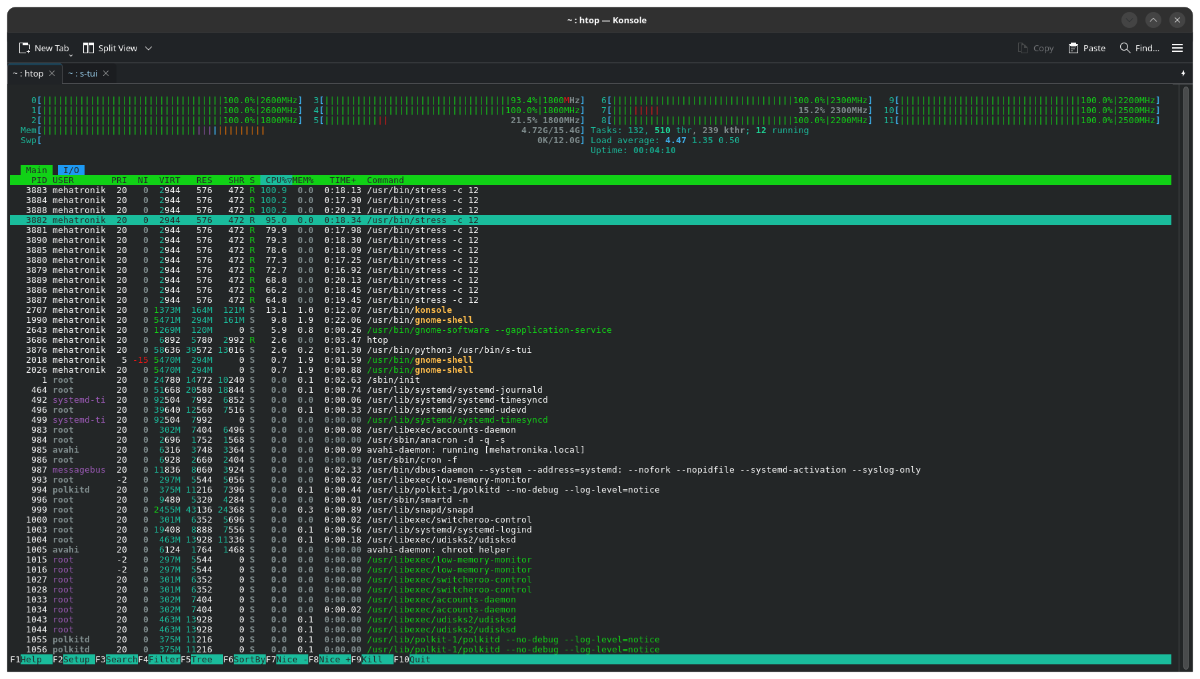Screen dimensions: 1200x679
Task: Click the Command column header
Action: (386, 180)
